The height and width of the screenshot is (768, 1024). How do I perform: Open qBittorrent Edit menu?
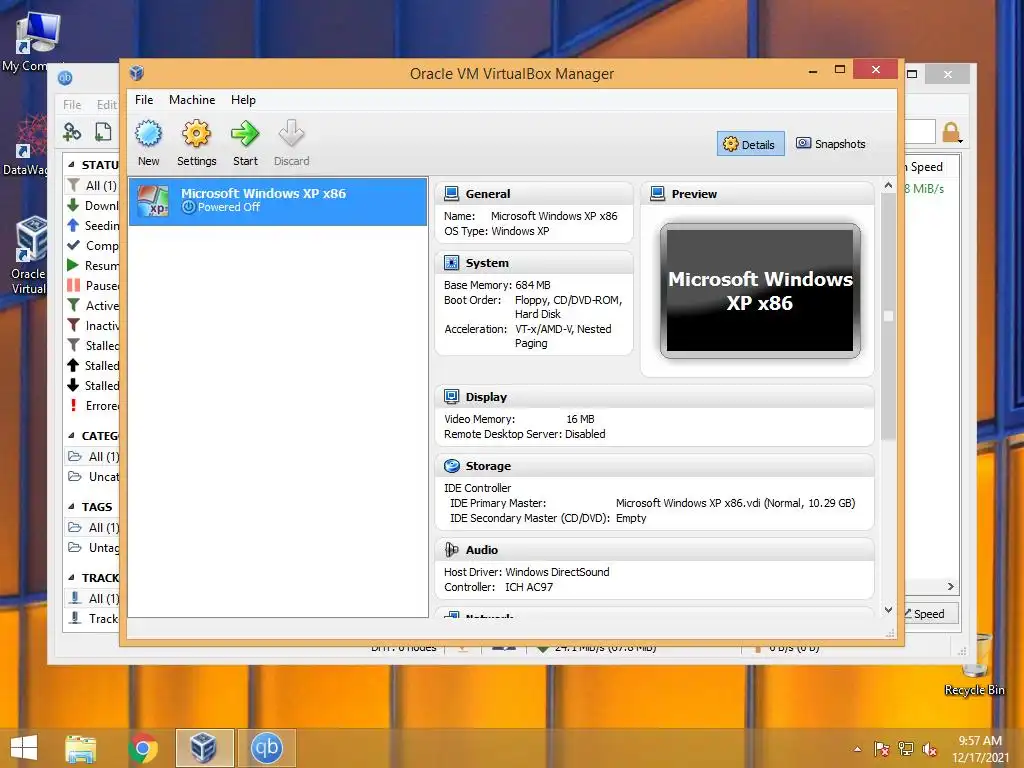(106, 104)
